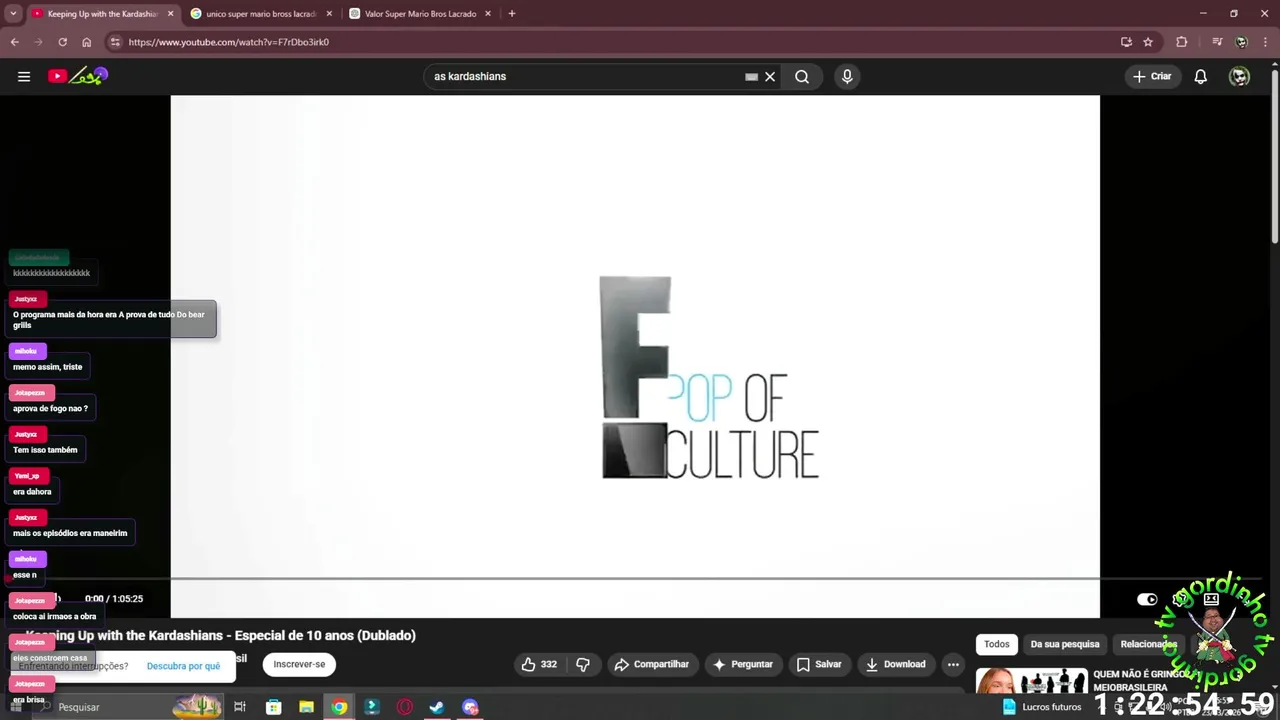Open Opera browser from taskbar
The height and width of the screenshot is (720, 1280).
click(x=405, y=707)
